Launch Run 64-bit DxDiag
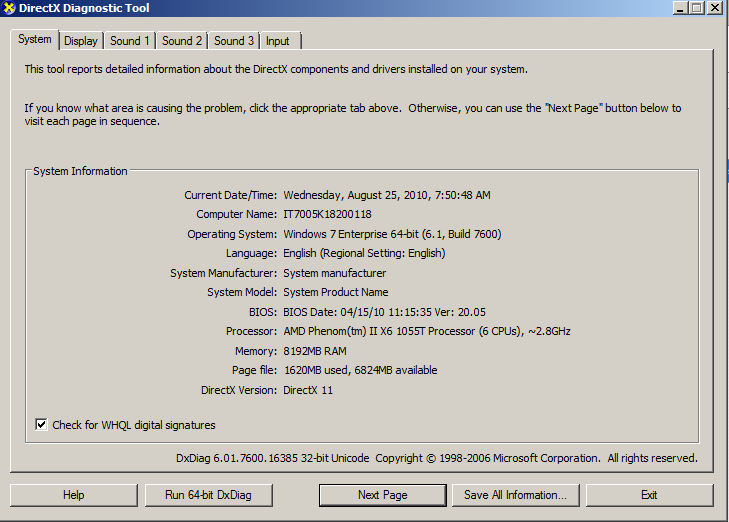This screenshot has width=729, height=522. point(208,495)
